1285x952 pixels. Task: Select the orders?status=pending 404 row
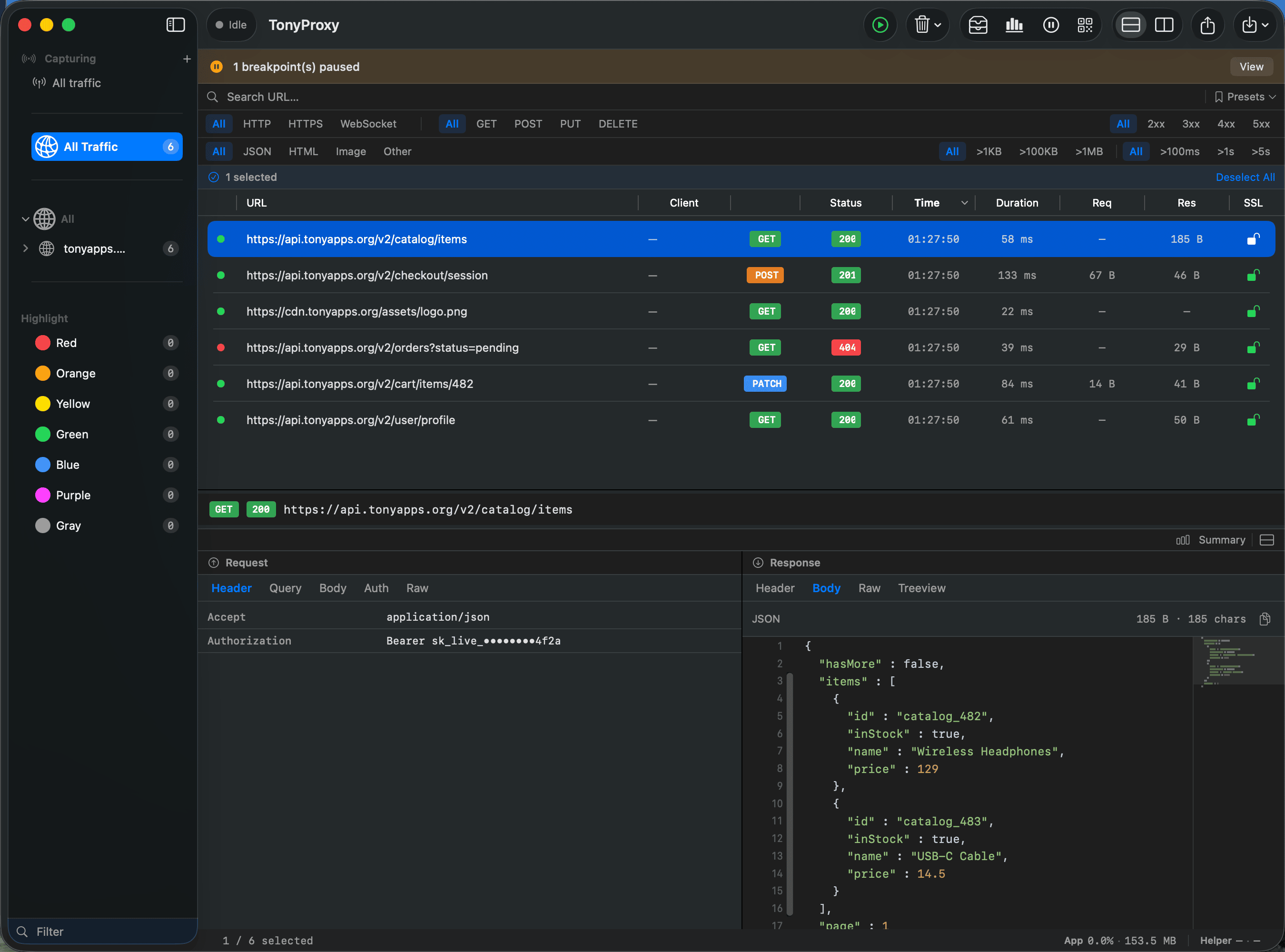pos(741,347)
